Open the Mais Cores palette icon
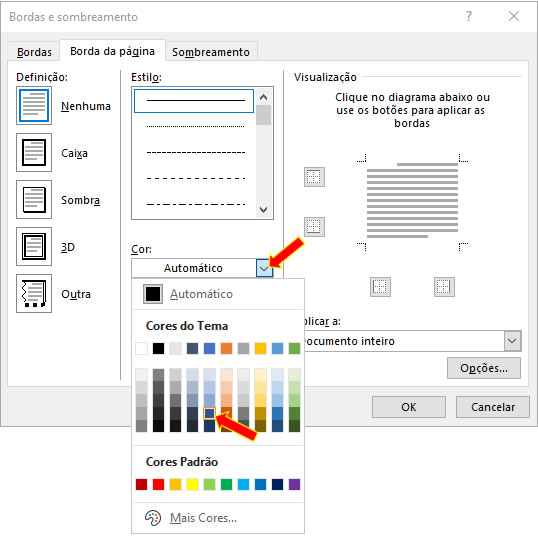 coord(153,518)
